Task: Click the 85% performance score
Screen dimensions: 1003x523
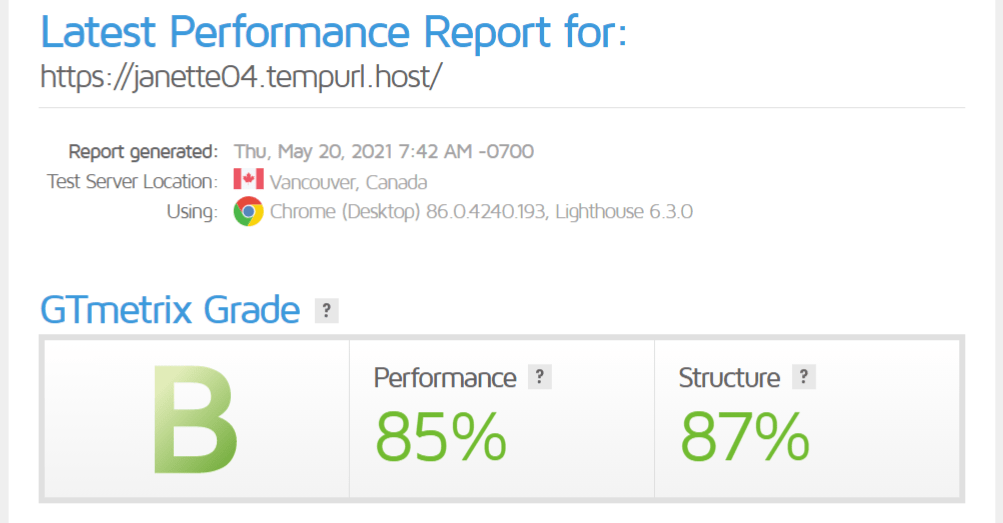Action: coord(441,435)
